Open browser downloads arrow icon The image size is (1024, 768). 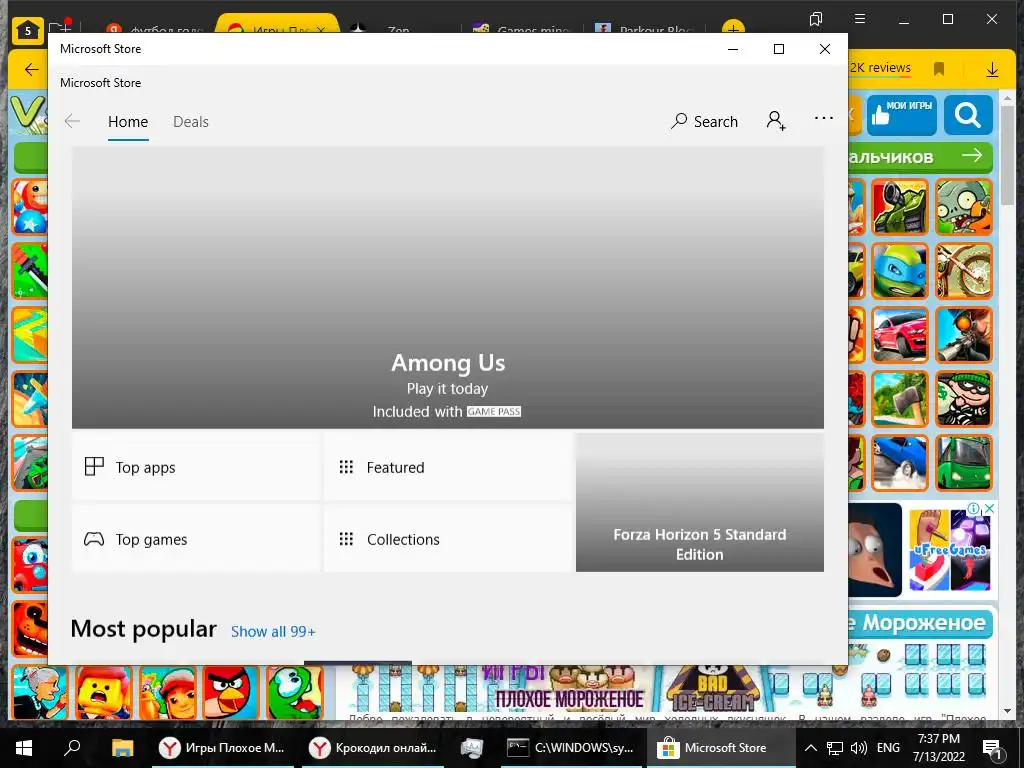tap(992, 69)
